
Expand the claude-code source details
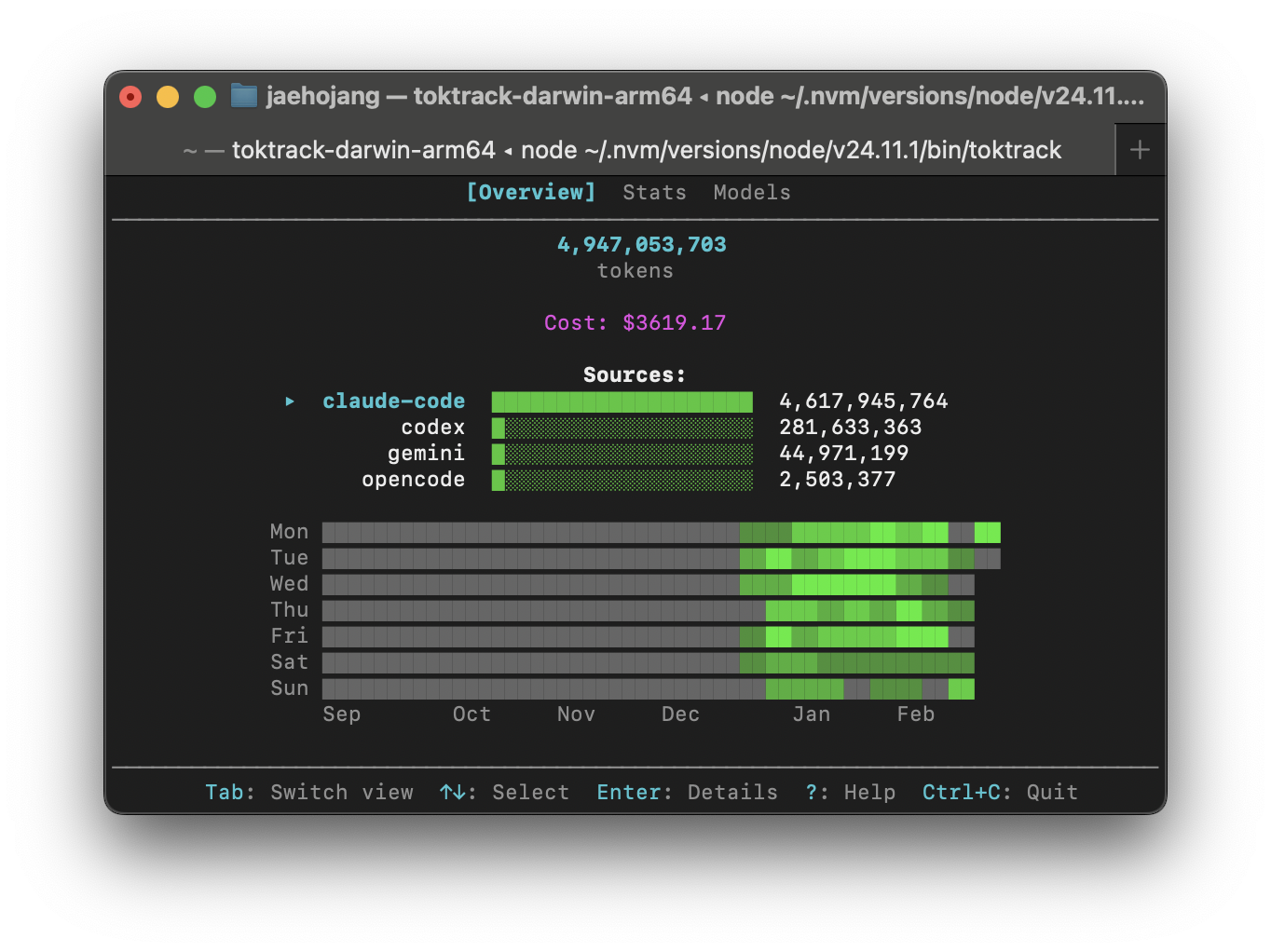[393, 401]
